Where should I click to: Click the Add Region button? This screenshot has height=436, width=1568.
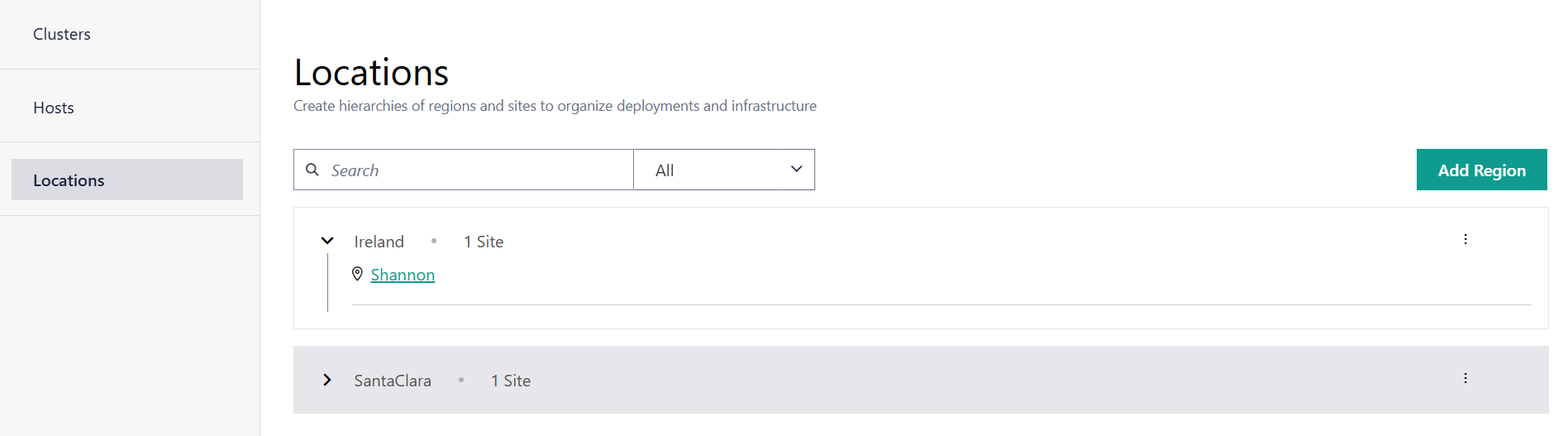pyautogui.click(x=1481, y=170)
